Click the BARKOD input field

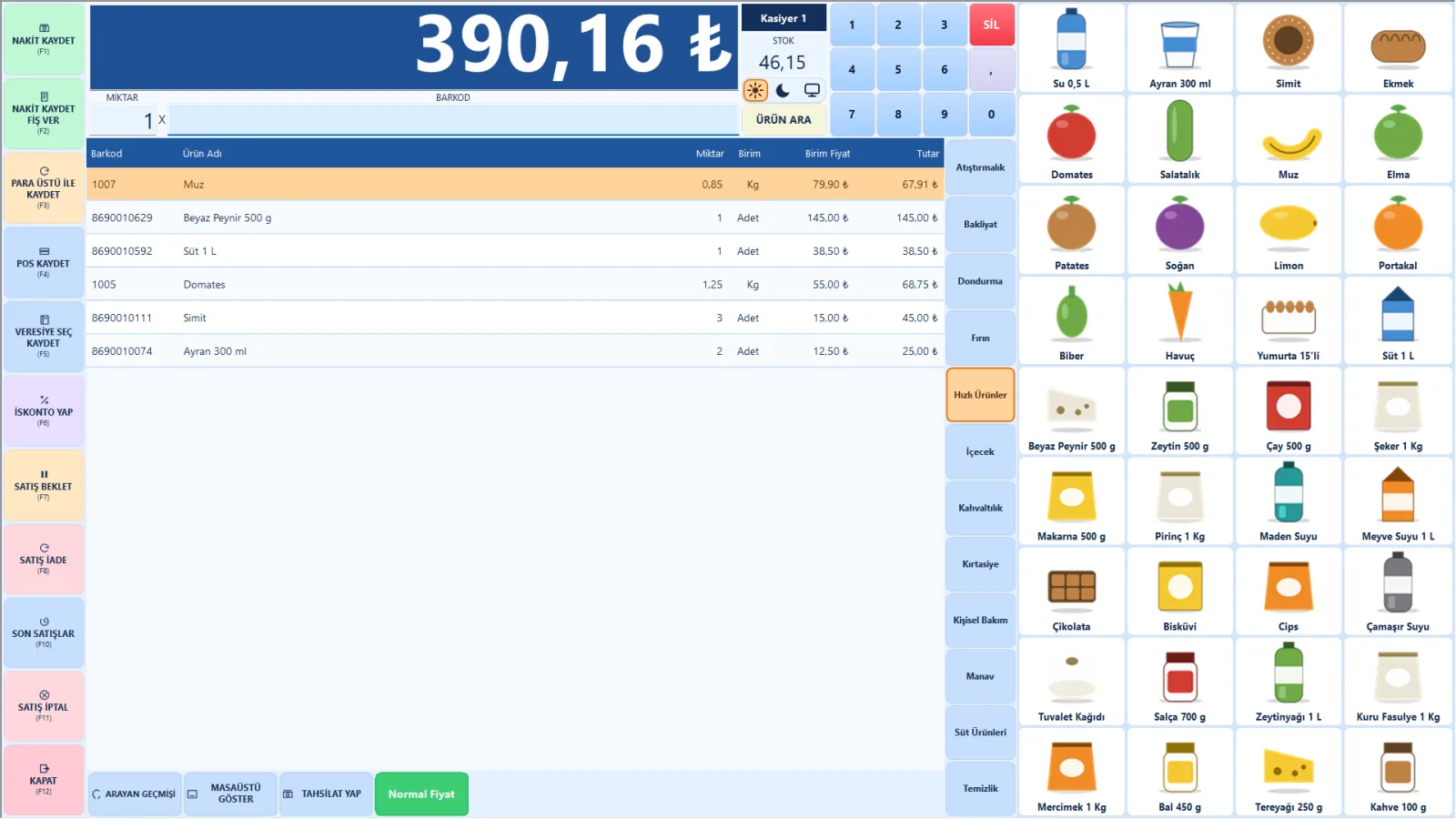point(452,119)
